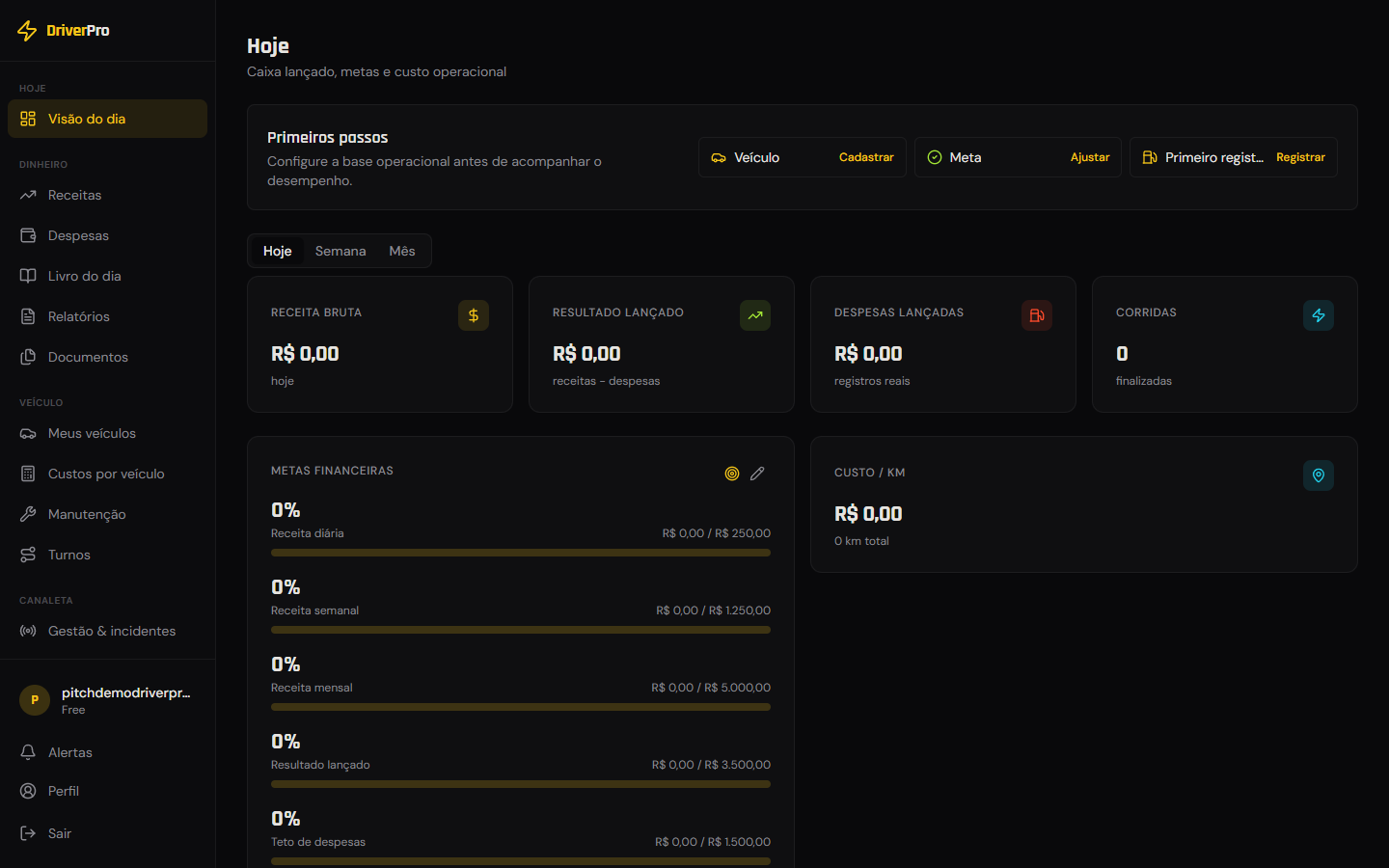Click the Perfil user icon
1389x868 pixels.
coord(28,791)
